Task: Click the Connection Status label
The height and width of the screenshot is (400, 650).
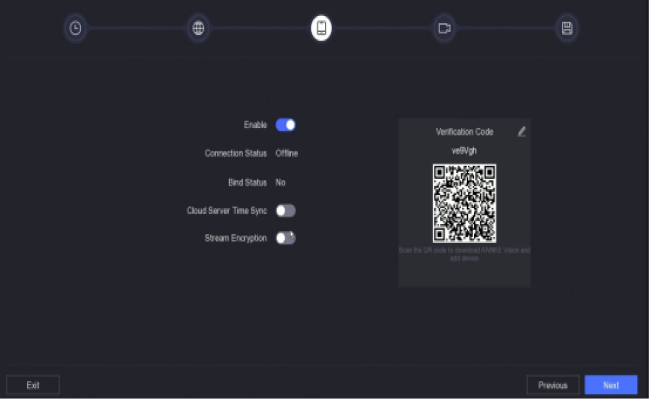Action: coord(236,153)
